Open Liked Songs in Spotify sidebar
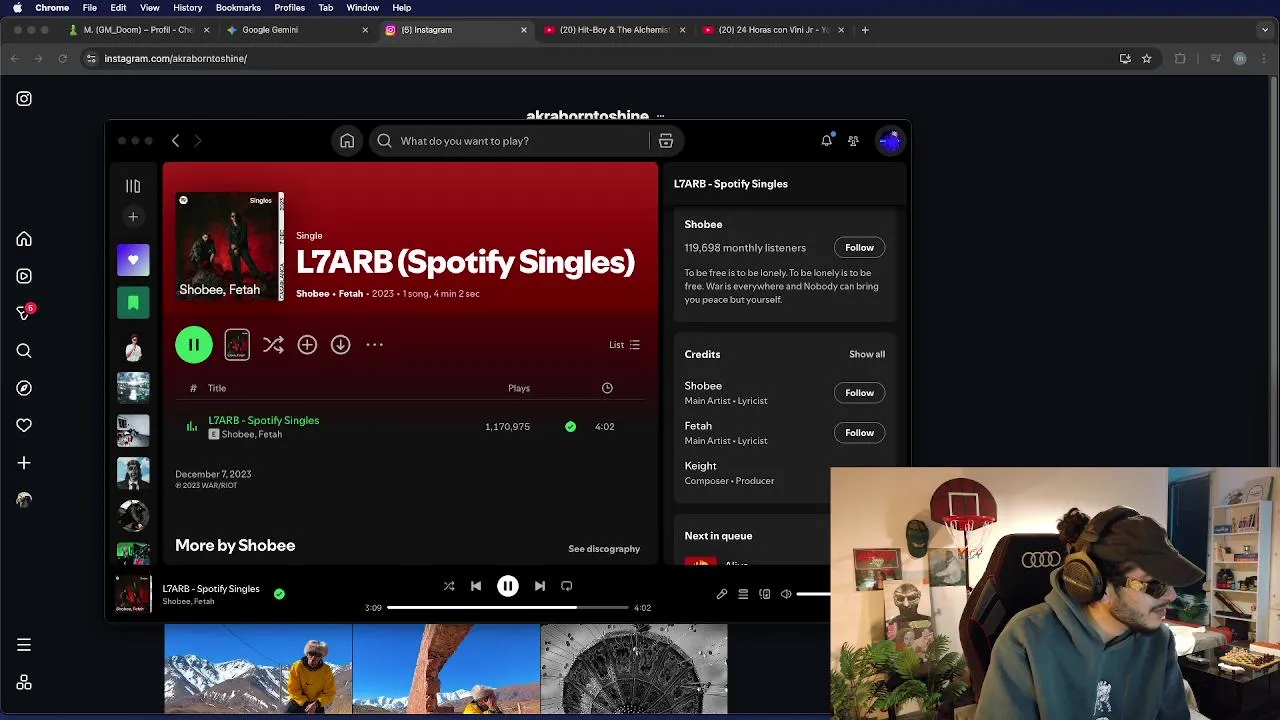 133,260
